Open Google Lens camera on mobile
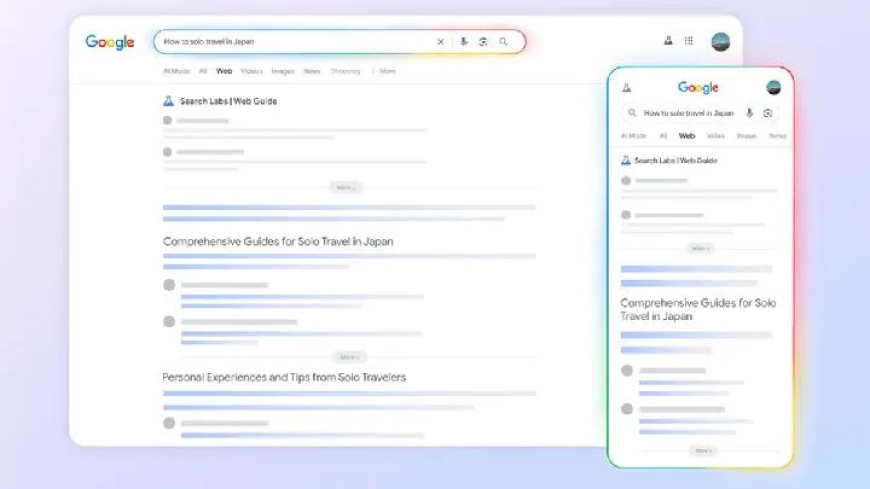Viewport: 870px width, 489px height. coord(768,113)
